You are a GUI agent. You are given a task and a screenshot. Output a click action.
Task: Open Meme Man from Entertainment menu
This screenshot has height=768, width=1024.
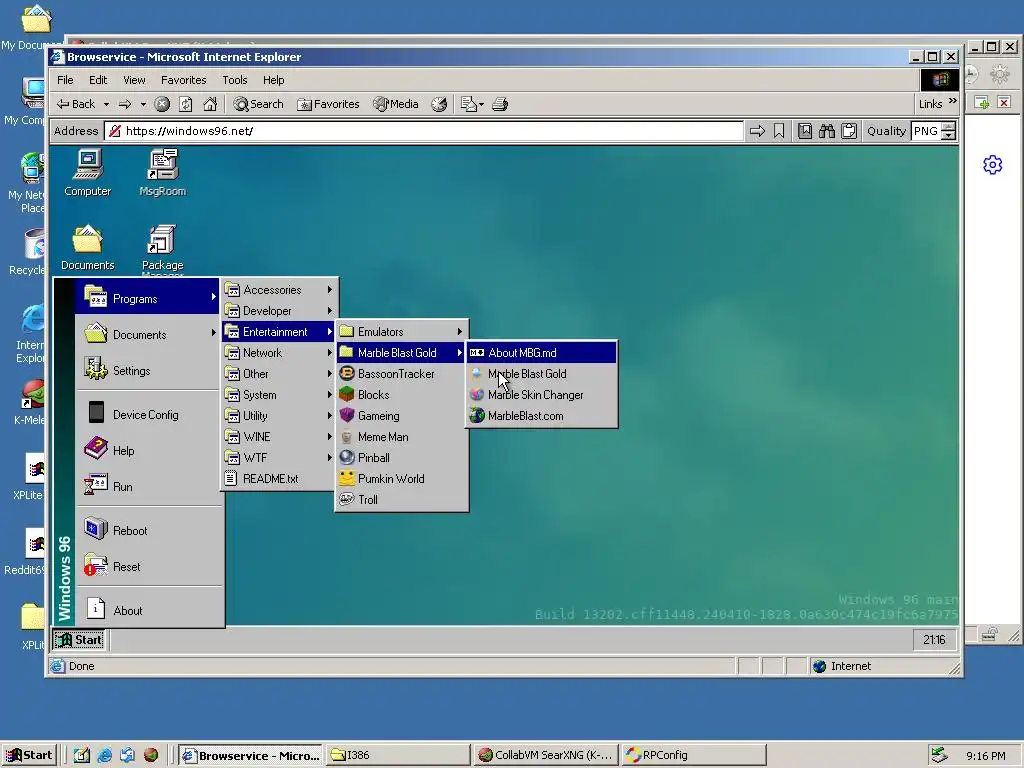pos(402,437)
